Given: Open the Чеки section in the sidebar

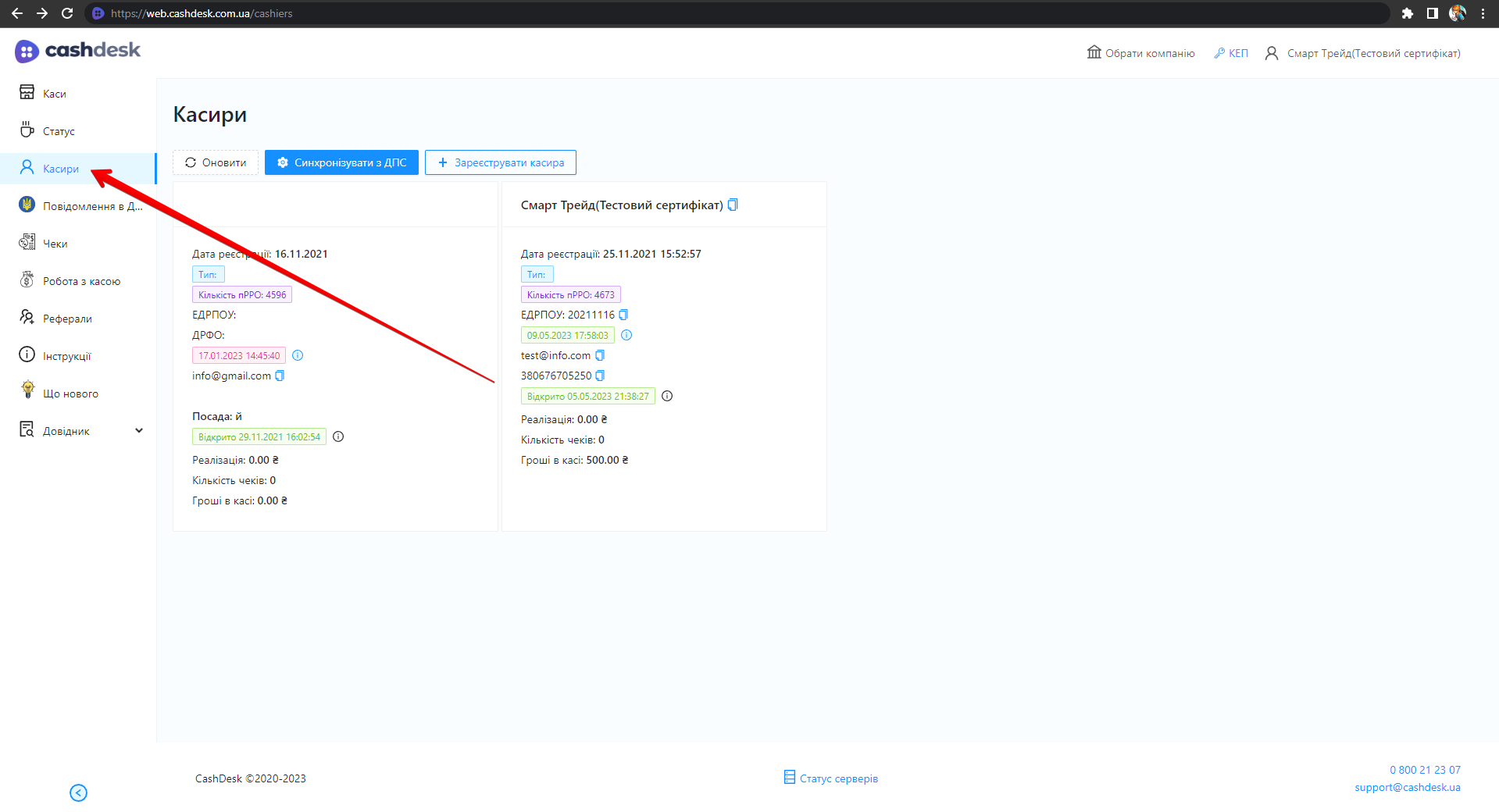Looking at the screenshot, I should tap(55, 244).
